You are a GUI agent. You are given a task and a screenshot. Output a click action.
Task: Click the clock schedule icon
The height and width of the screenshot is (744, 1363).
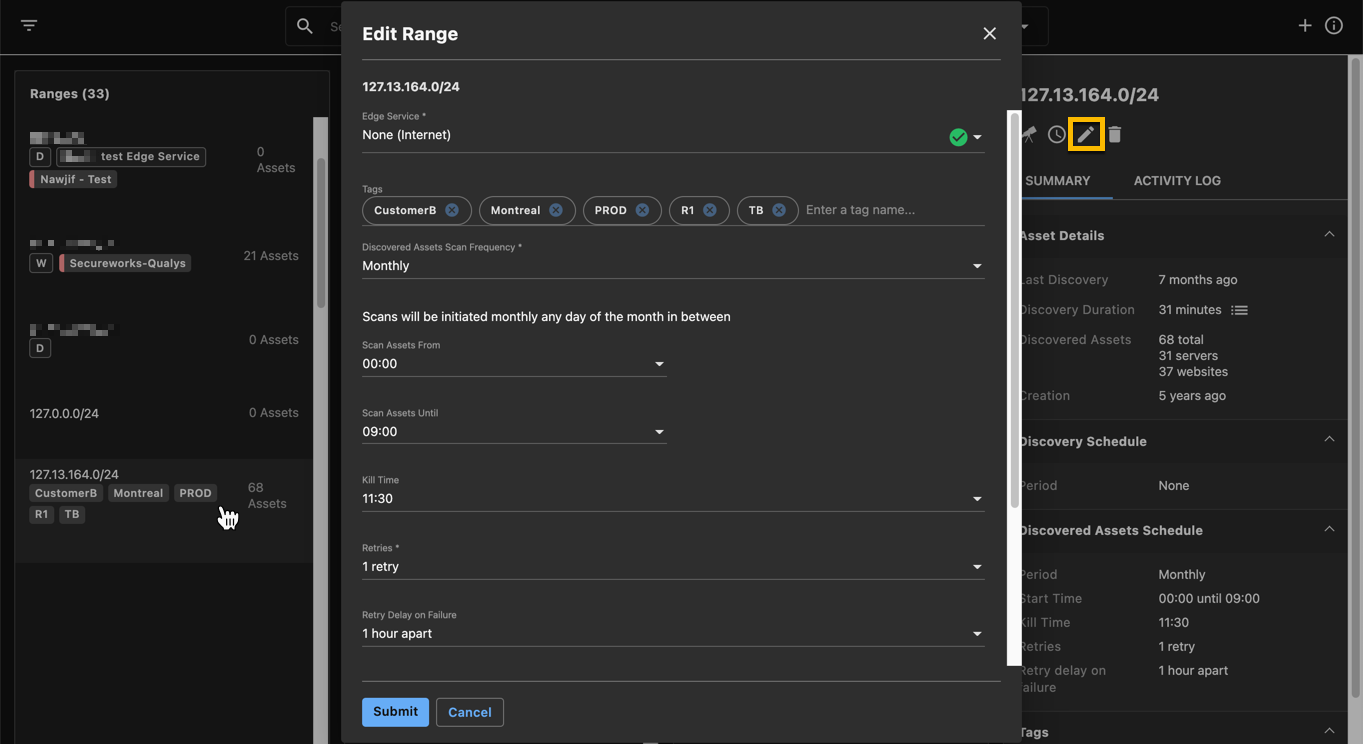1057,134
